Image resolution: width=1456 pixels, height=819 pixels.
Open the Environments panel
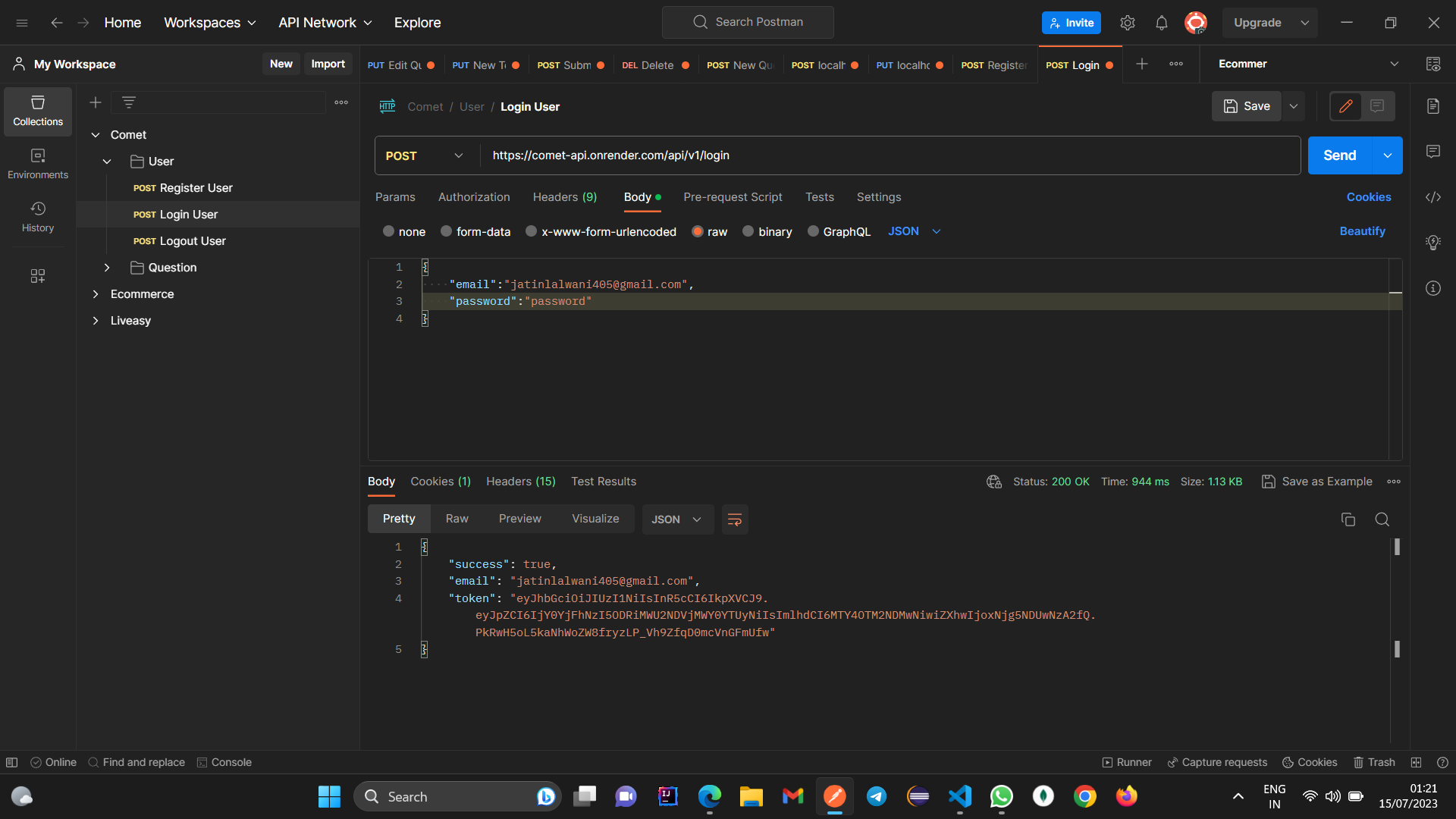click(x=37, y=162)
